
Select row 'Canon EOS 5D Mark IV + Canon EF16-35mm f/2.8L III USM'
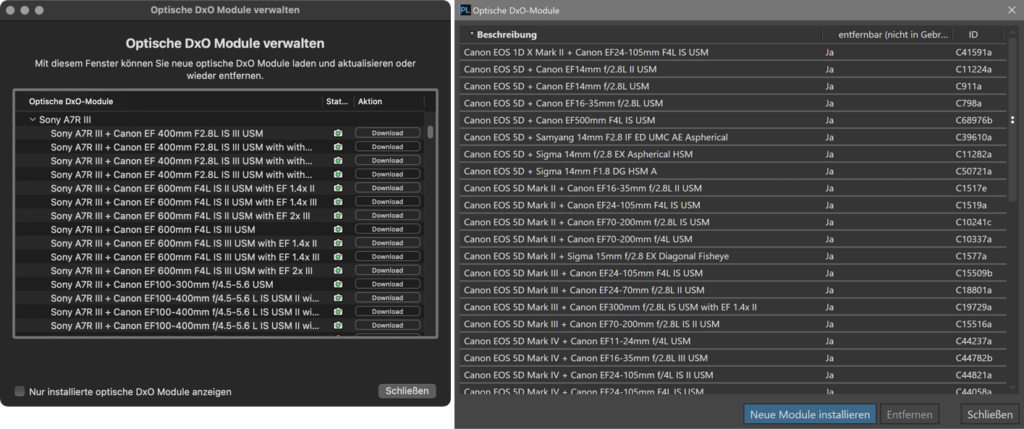click(734, 358)
